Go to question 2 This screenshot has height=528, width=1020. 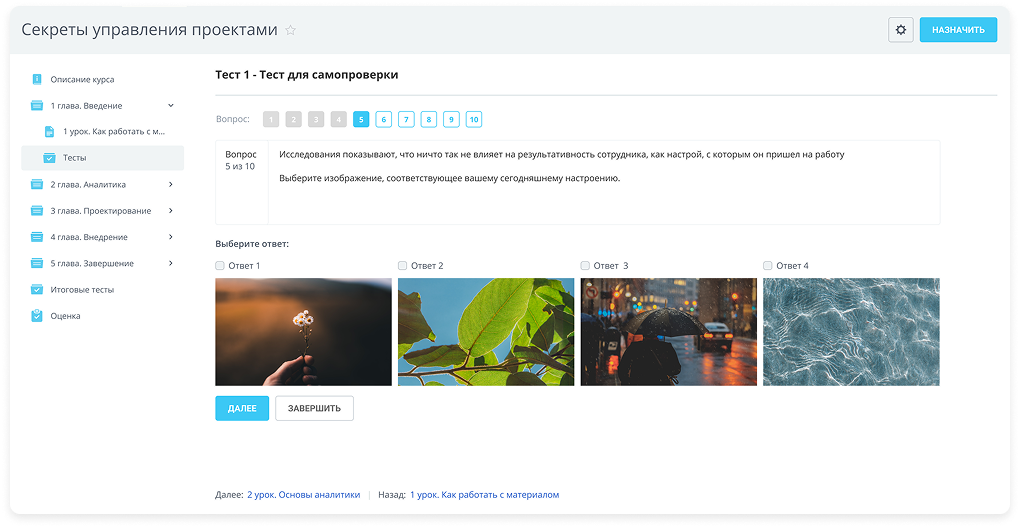click(x=293, y=119)
